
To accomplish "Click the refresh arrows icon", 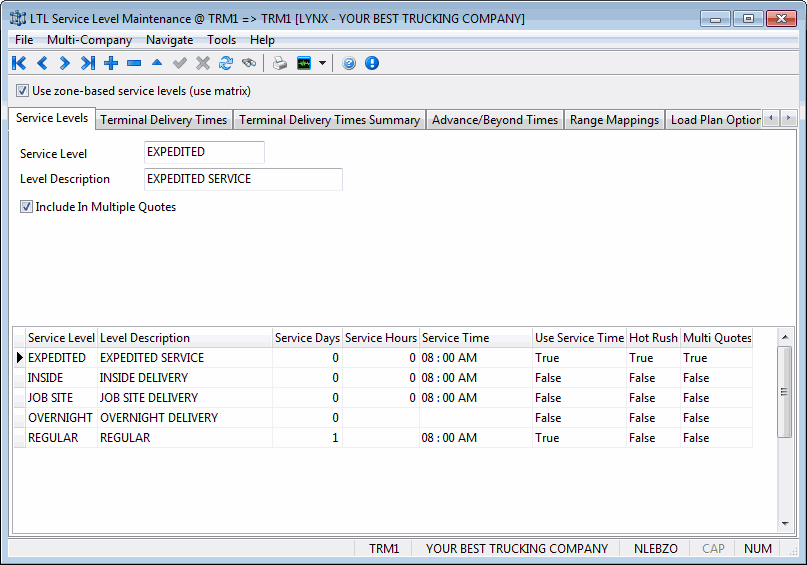I will pos(226,63).
